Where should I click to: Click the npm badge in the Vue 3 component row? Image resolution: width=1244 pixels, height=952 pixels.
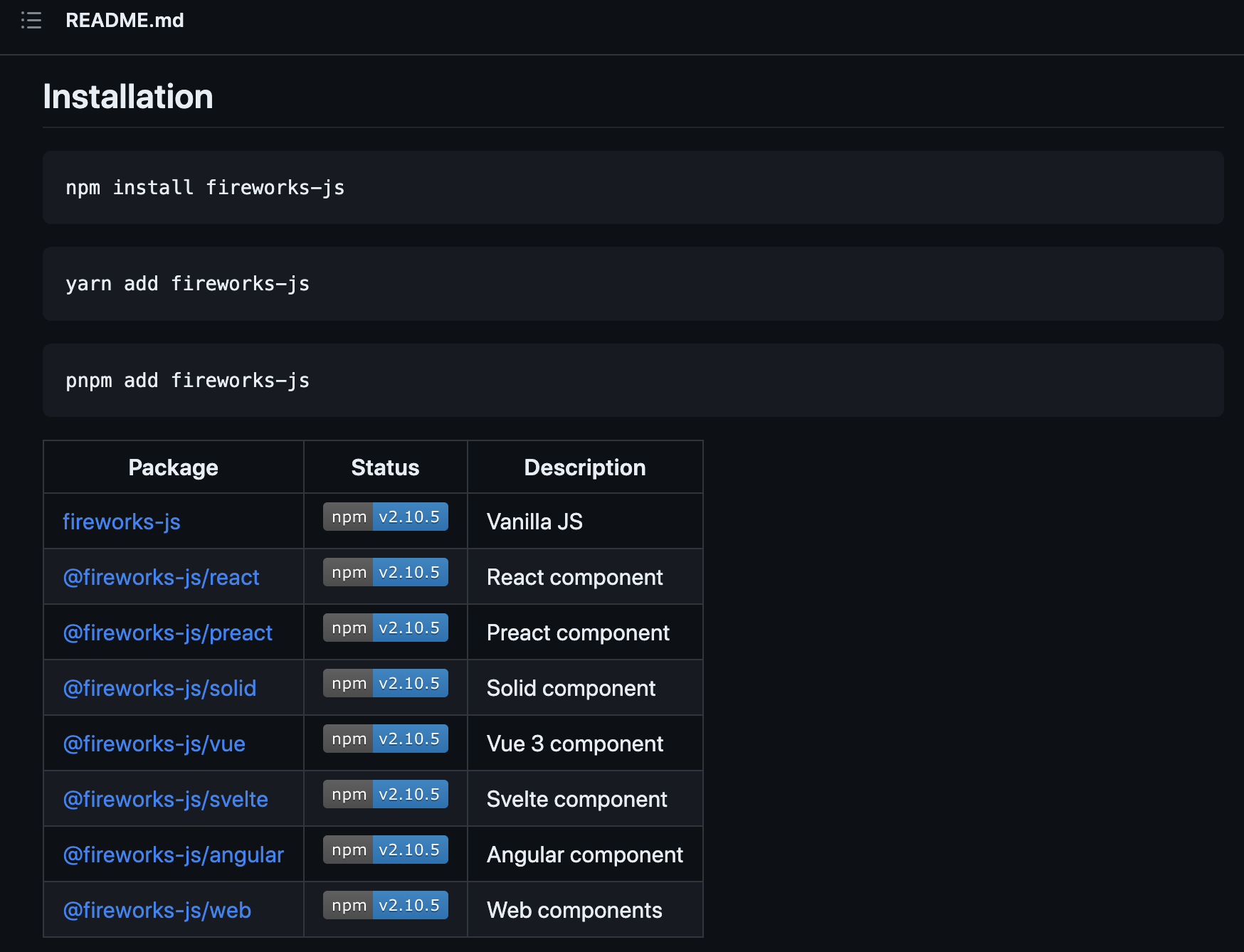click(386, 739)
